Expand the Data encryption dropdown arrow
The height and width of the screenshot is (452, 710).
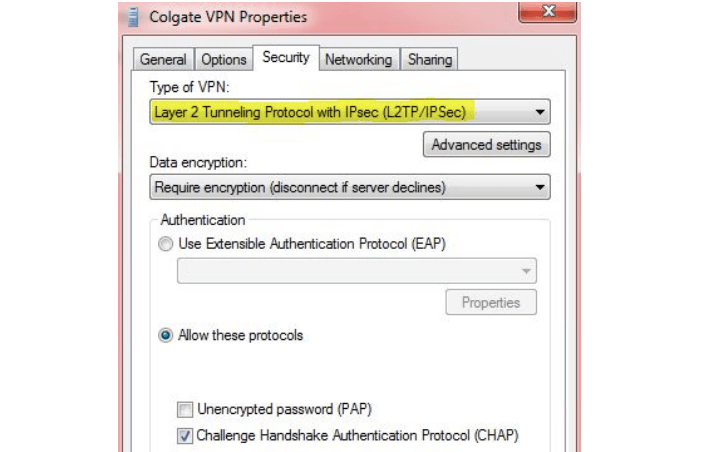tap(540, 187)
